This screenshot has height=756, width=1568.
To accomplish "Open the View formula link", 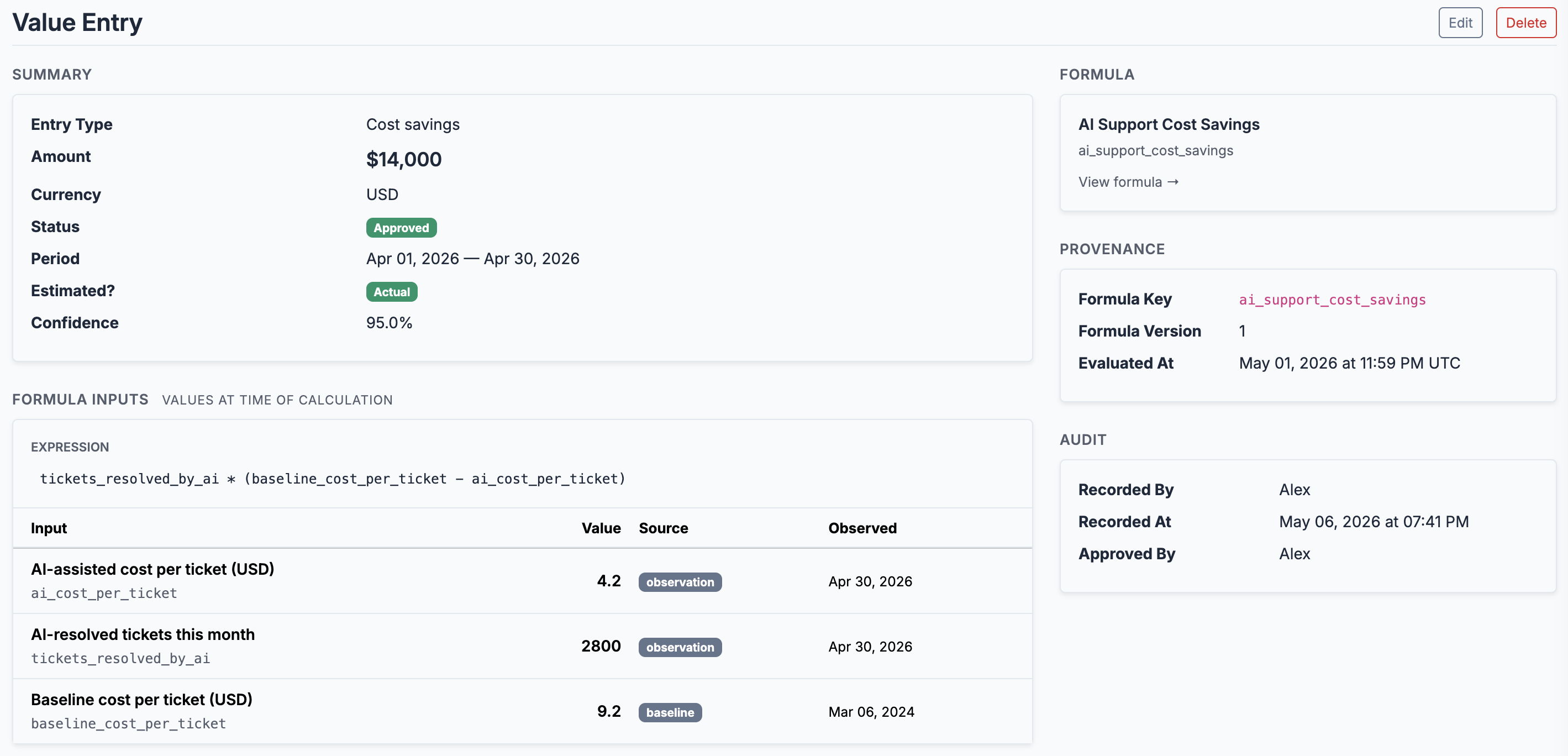I will click(1128, 182).
